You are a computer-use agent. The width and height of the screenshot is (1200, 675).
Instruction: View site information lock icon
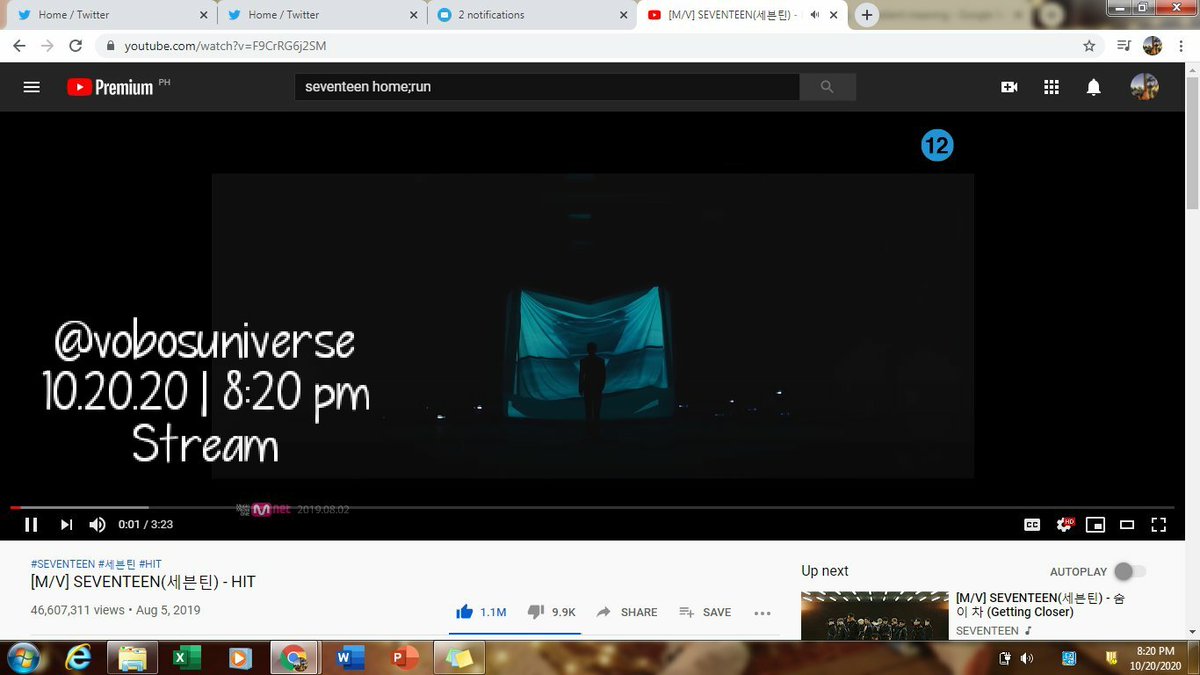pyautogui.click(x=111, y=46)
